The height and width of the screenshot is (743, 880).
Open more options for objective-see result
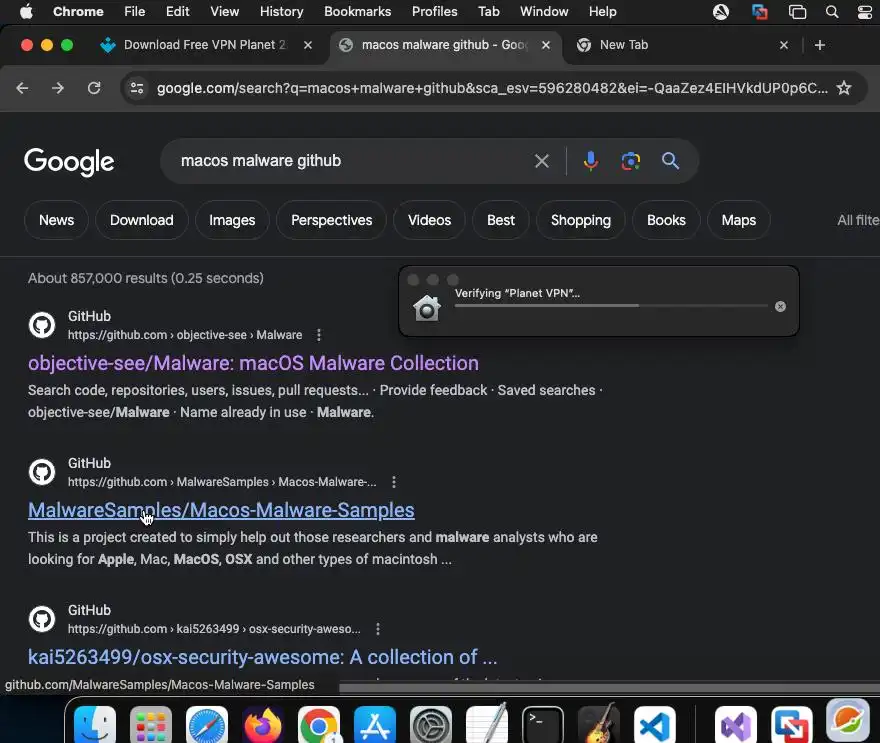(x=319, y=335)
